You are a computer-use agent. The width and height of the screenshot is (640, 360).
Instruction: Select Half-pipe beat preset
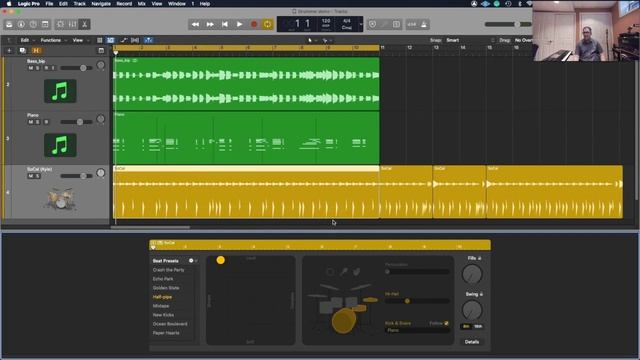pos(162,297)
